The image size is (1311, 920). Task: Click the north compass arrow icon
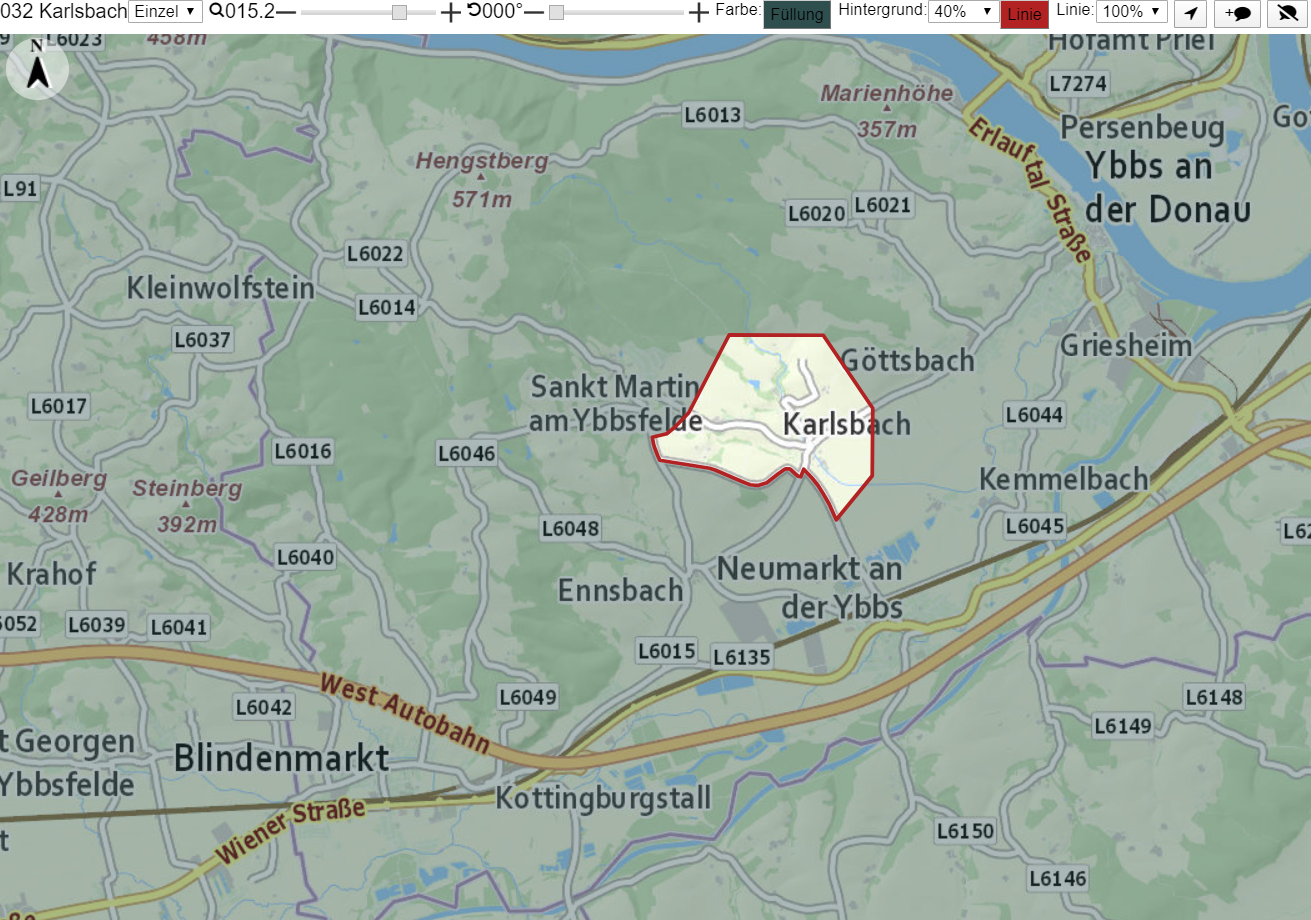pos(37,70)
